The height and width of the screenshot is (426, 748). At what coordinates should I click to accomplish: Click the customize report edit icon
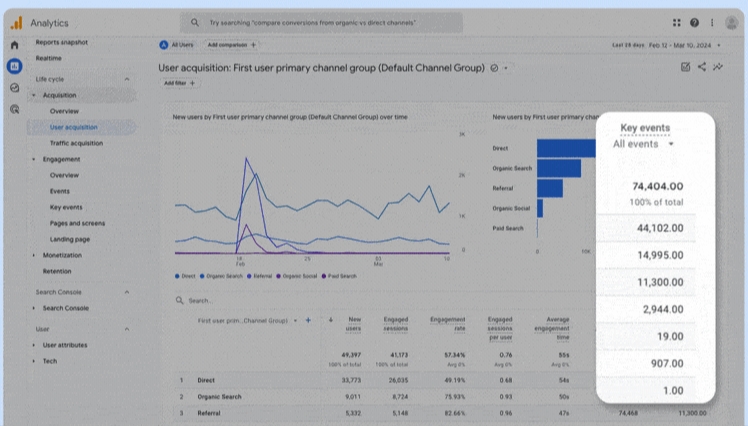point(686,67)
